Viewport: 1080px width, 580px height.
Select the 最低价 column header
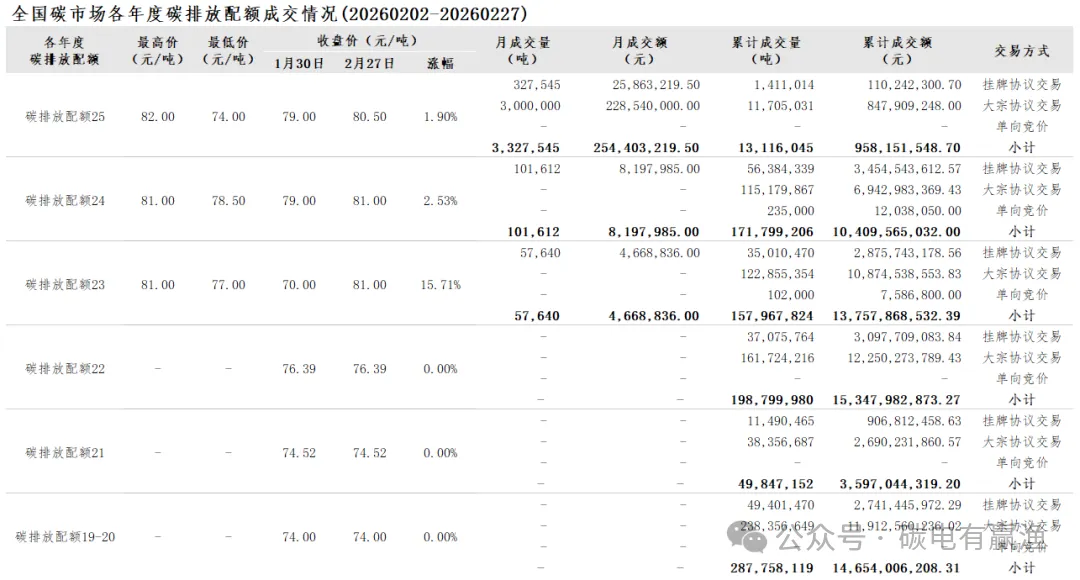[228, 50]
